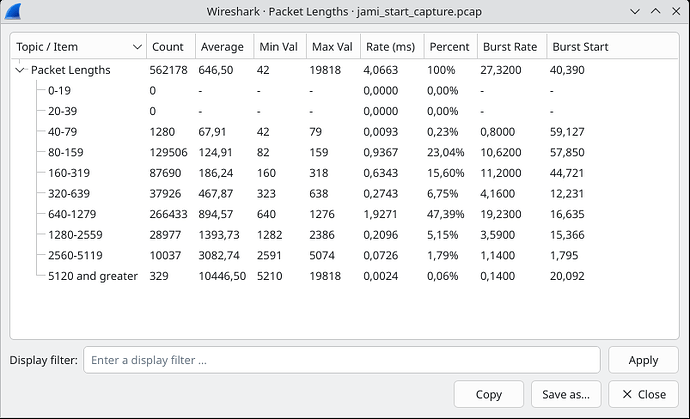Click the window's roll-up chevron button
Image resolution: width=690 pixels, height=419 pixels.
point(655,11)
